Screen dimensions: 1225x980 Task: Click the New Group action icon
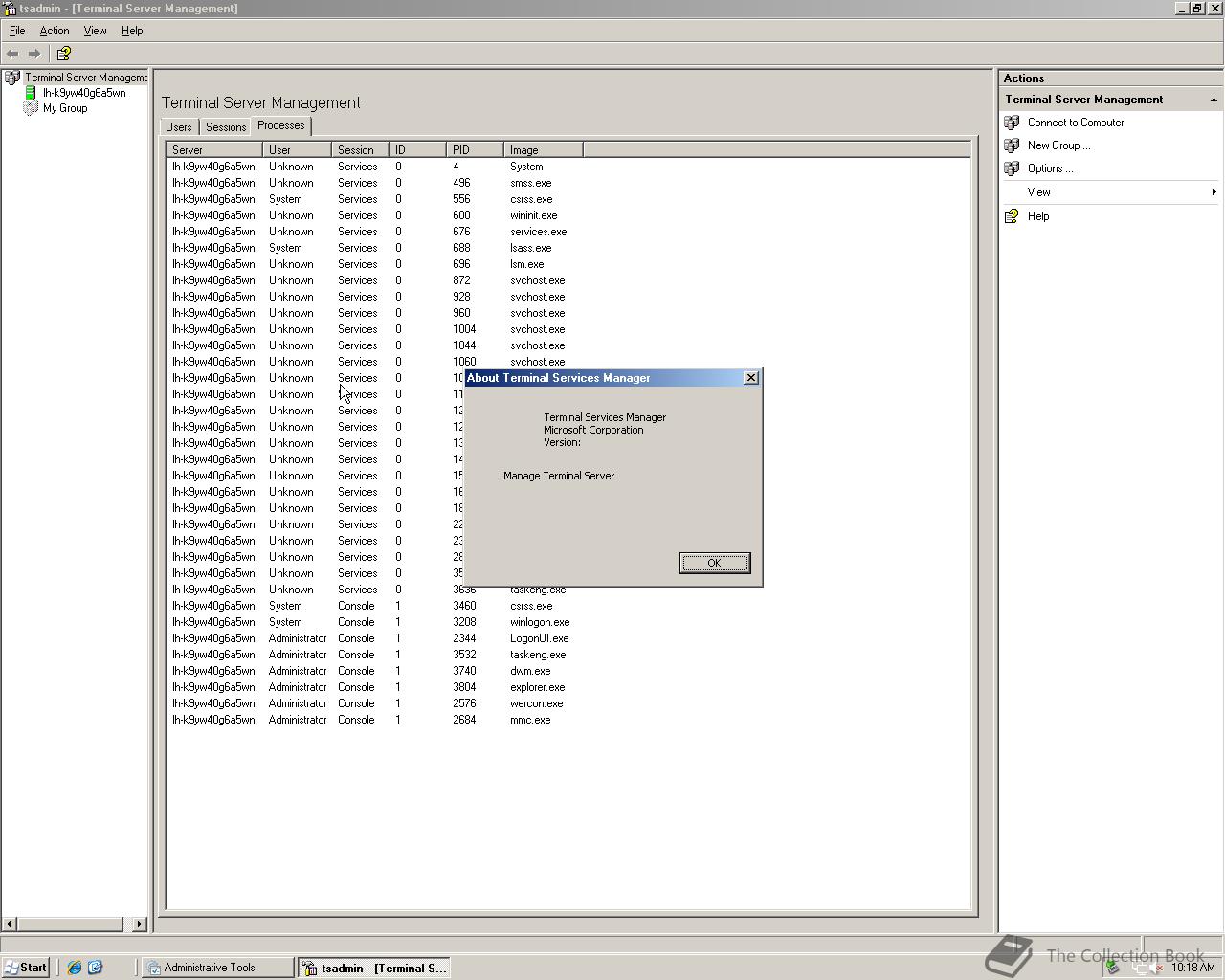pos(1012,145)
